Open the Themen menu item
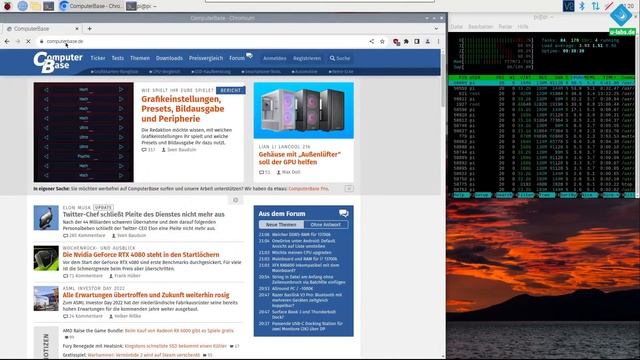Viewport: 640px width, 360px height. click(x=140, y=58)
